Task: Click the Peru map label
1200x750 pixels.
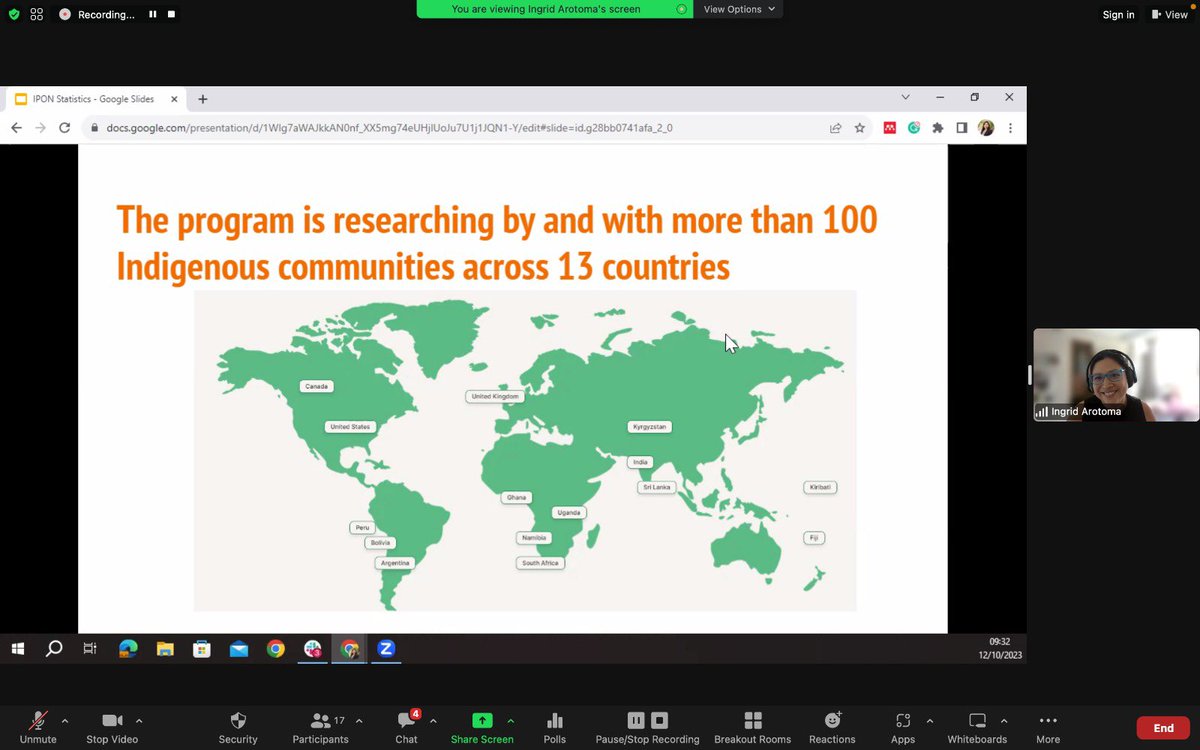Action: 362,527
